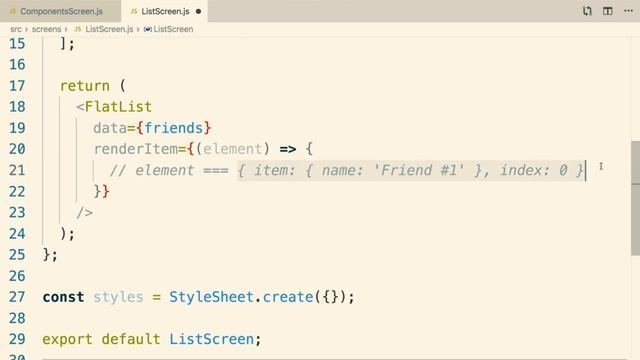
Task: Click the create method on line 27
Action: point(287,297)
